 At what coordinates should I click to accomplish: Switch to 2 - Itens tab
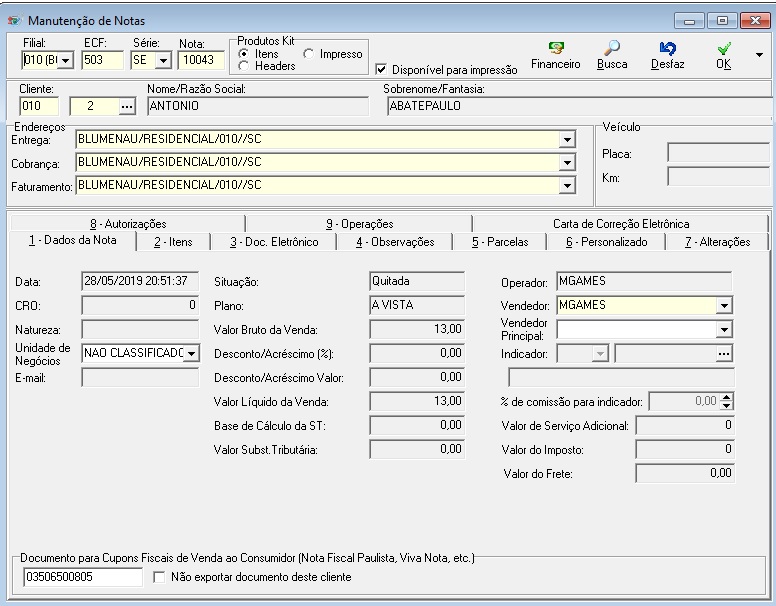(173, 242)
